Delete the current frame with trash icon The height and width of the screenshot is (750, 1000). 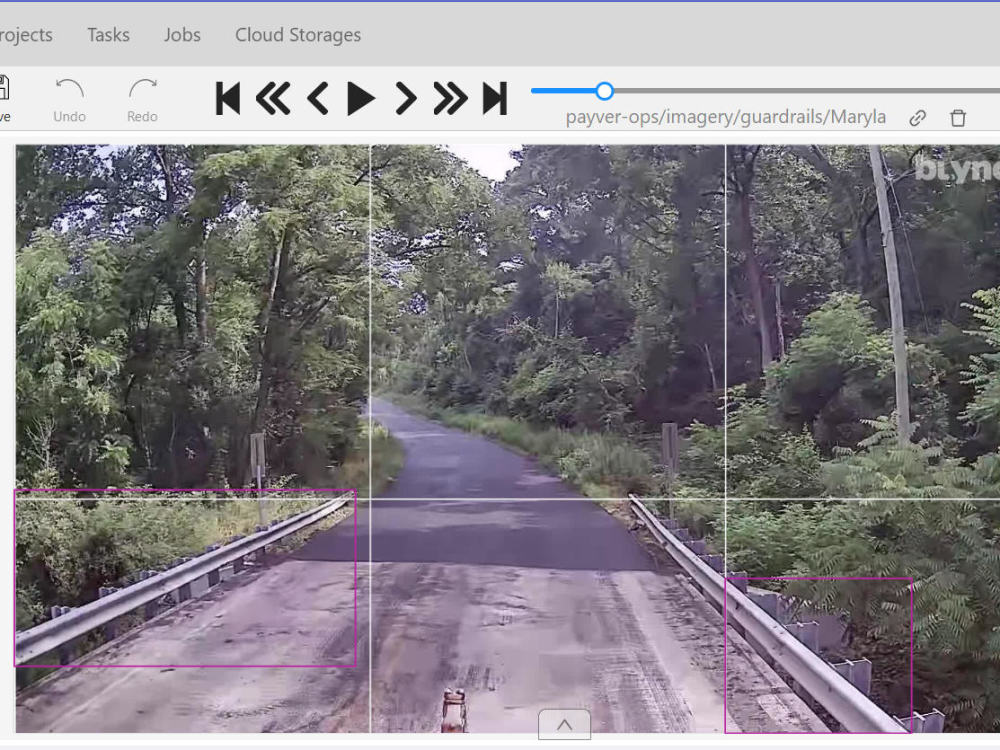(x=958, y=118)
